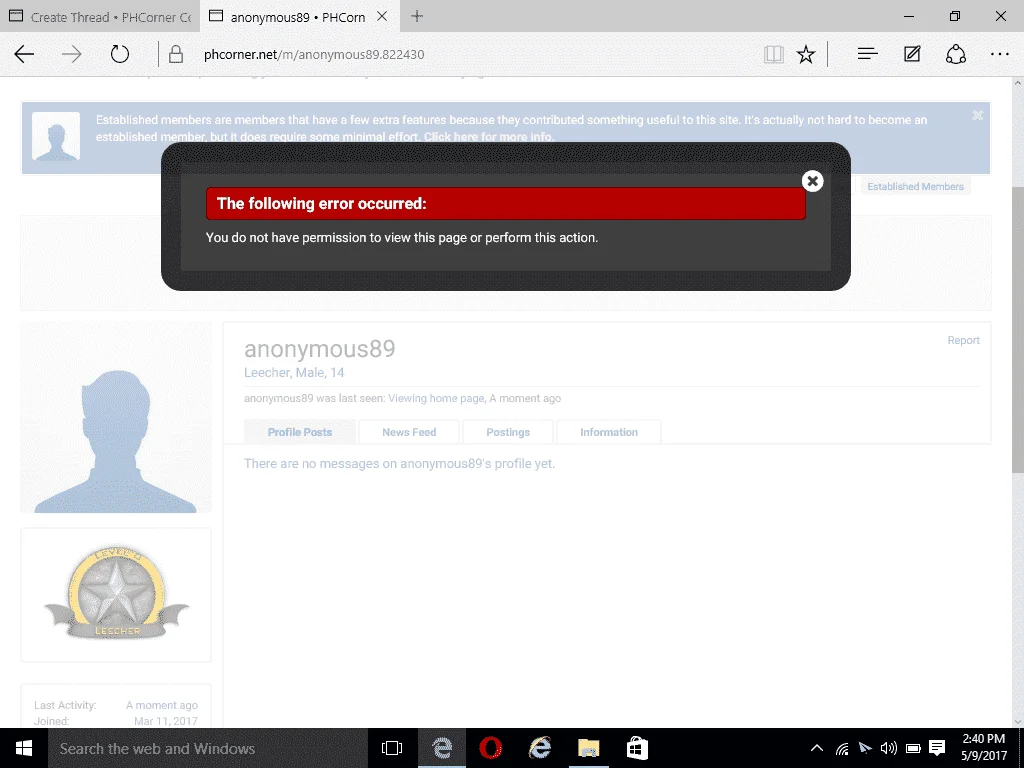This screenshot has width=1024, height=768.
Task: Dismiss the Established members notice
Action: tap(977, 116)
